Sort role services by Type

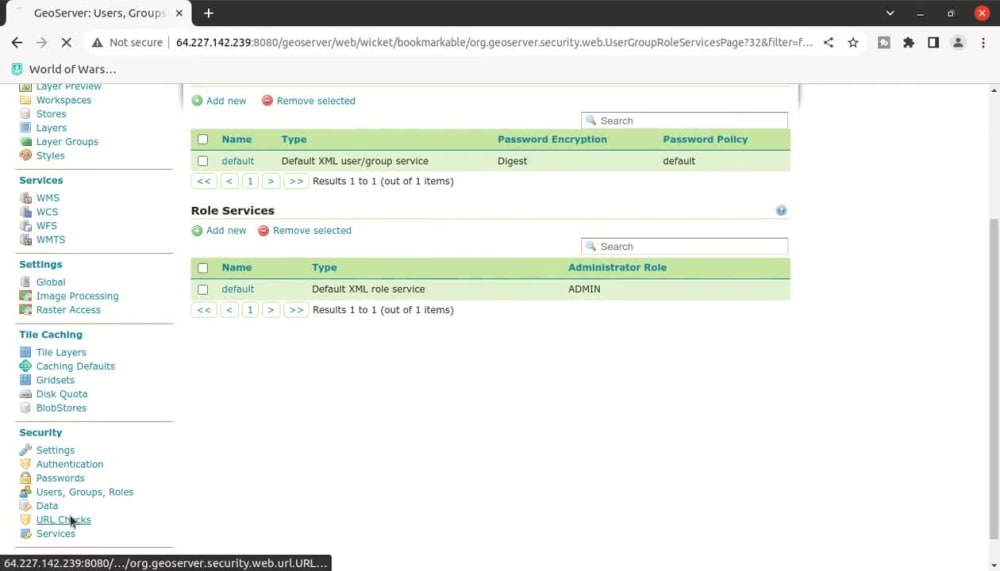click(324, 267)
